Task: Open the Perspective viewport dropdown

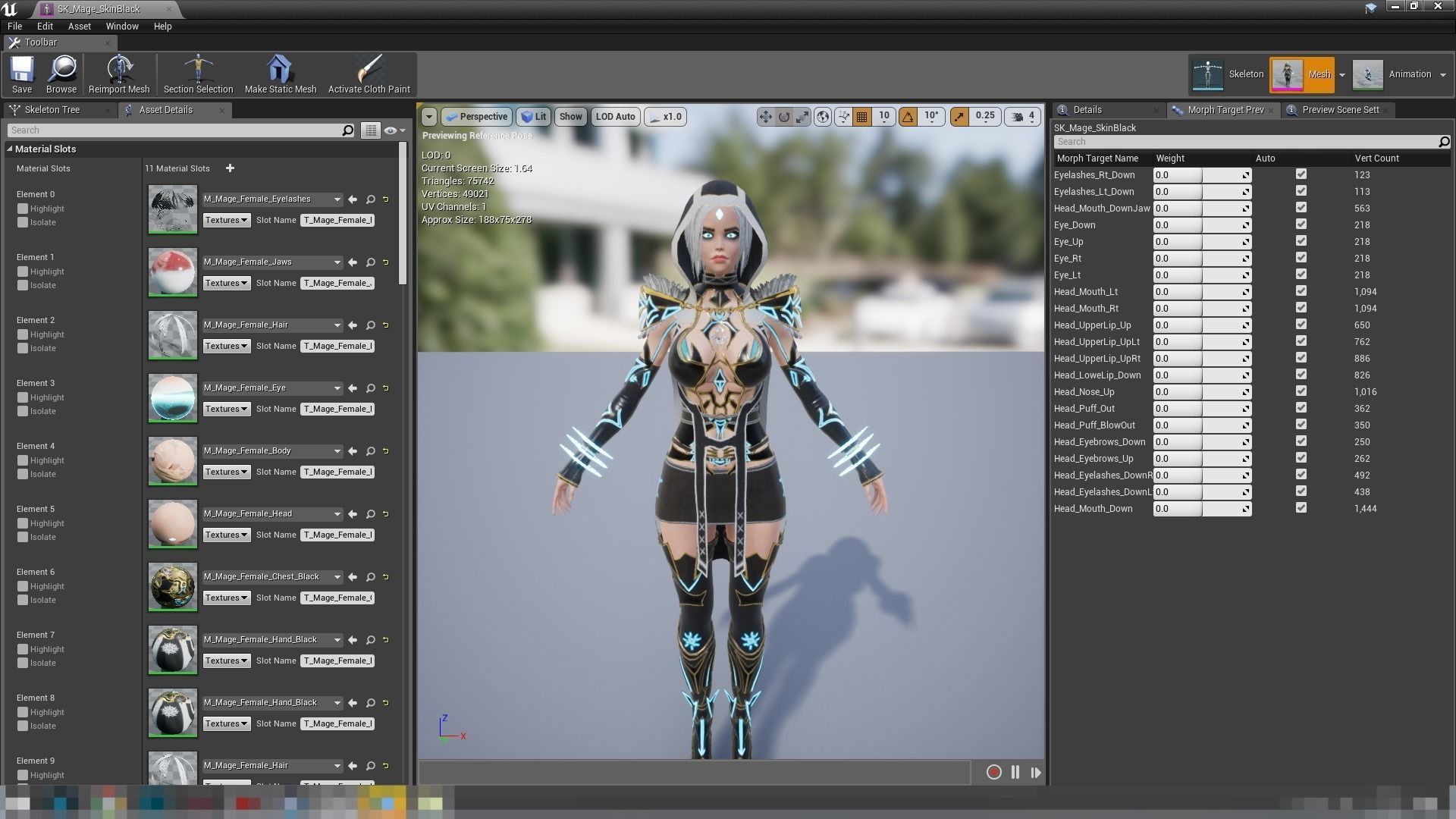Action: click(x=476, y=117)
